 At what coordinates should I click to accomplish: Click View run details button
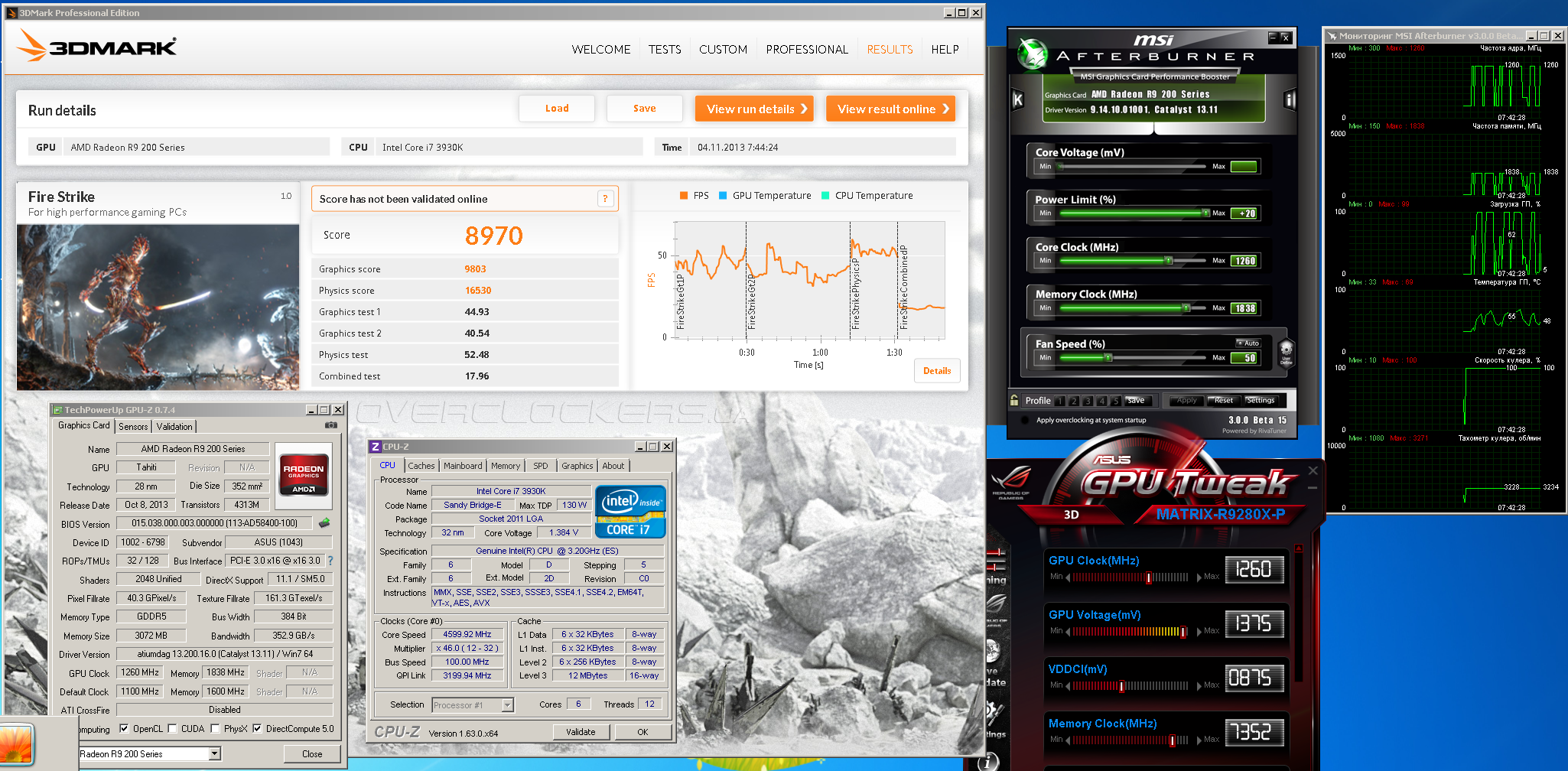click(754, 109)
